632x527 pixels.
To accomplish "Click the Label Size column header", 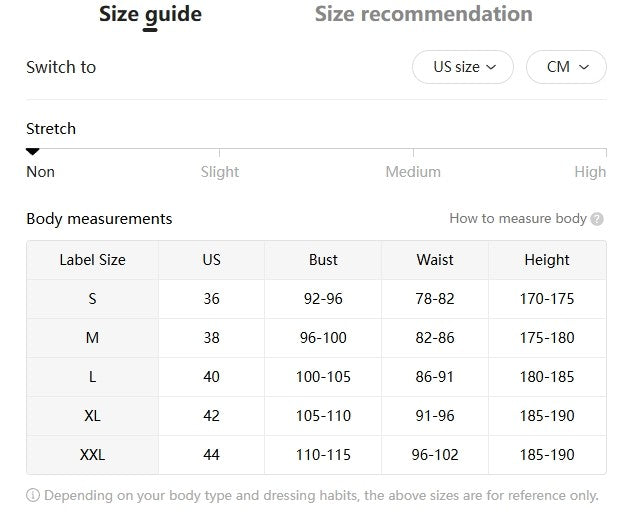I will coord(92,260).
